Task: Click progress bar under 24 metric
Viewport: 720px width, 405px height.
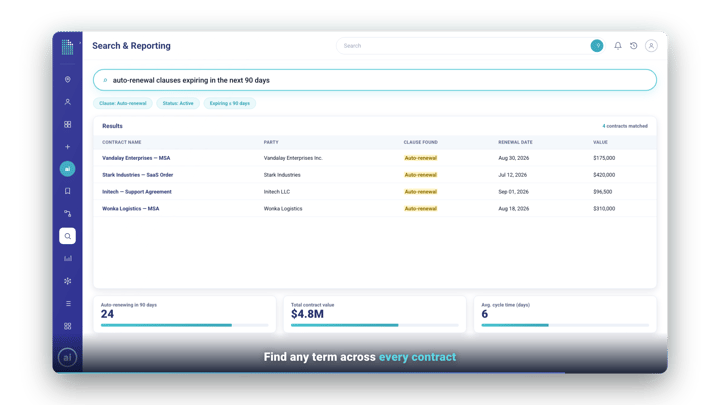Action: (185, 325)
